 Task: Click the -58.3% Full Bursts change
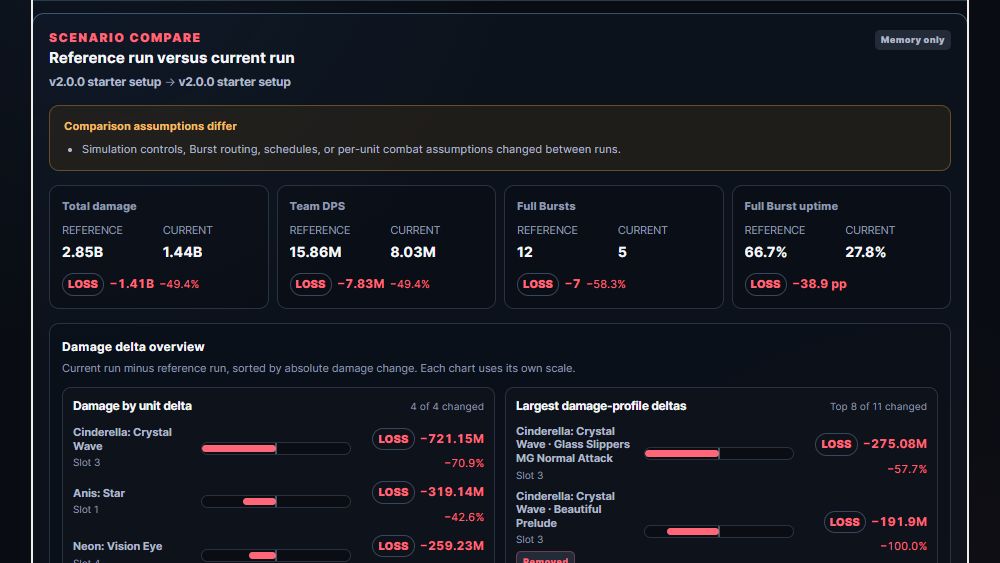point(606,284)
